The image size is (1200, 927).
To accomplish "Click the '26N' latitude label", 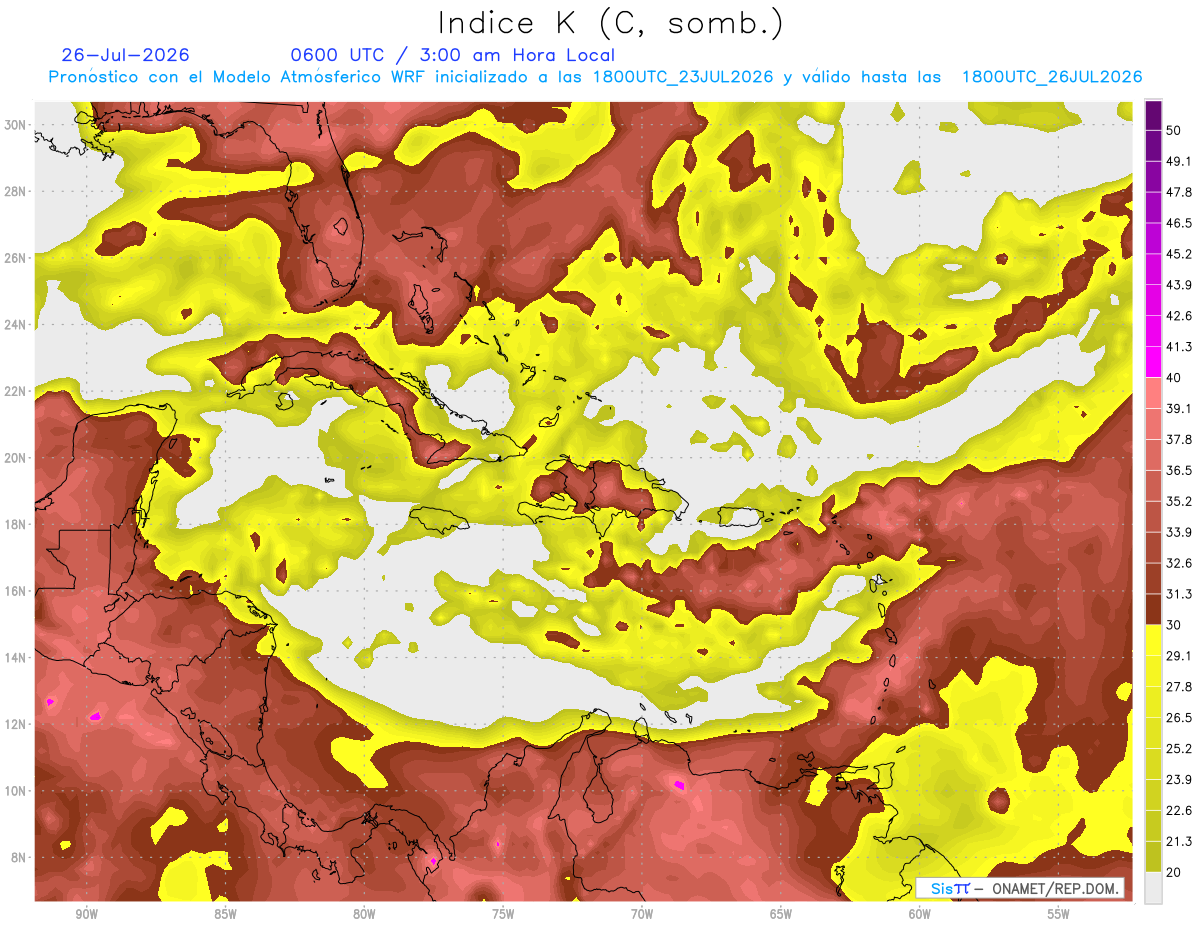I will point(15,258).
